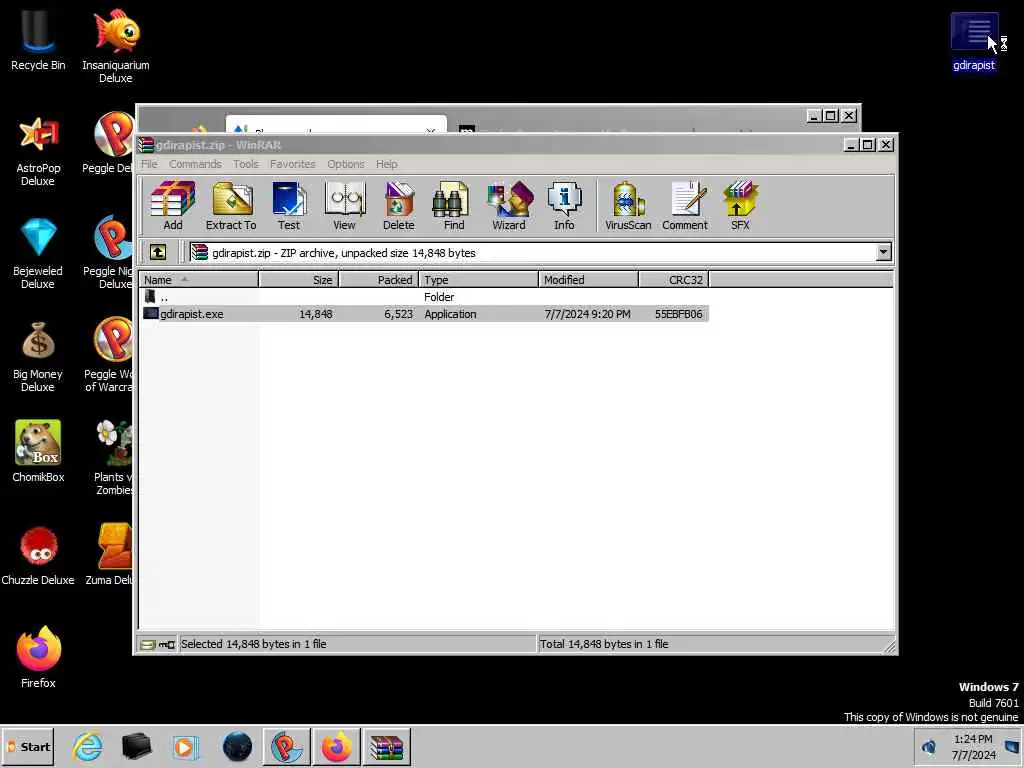This screenshot has width=1024, height=768.
Task: Open the File menu
Action: [149, 164]
